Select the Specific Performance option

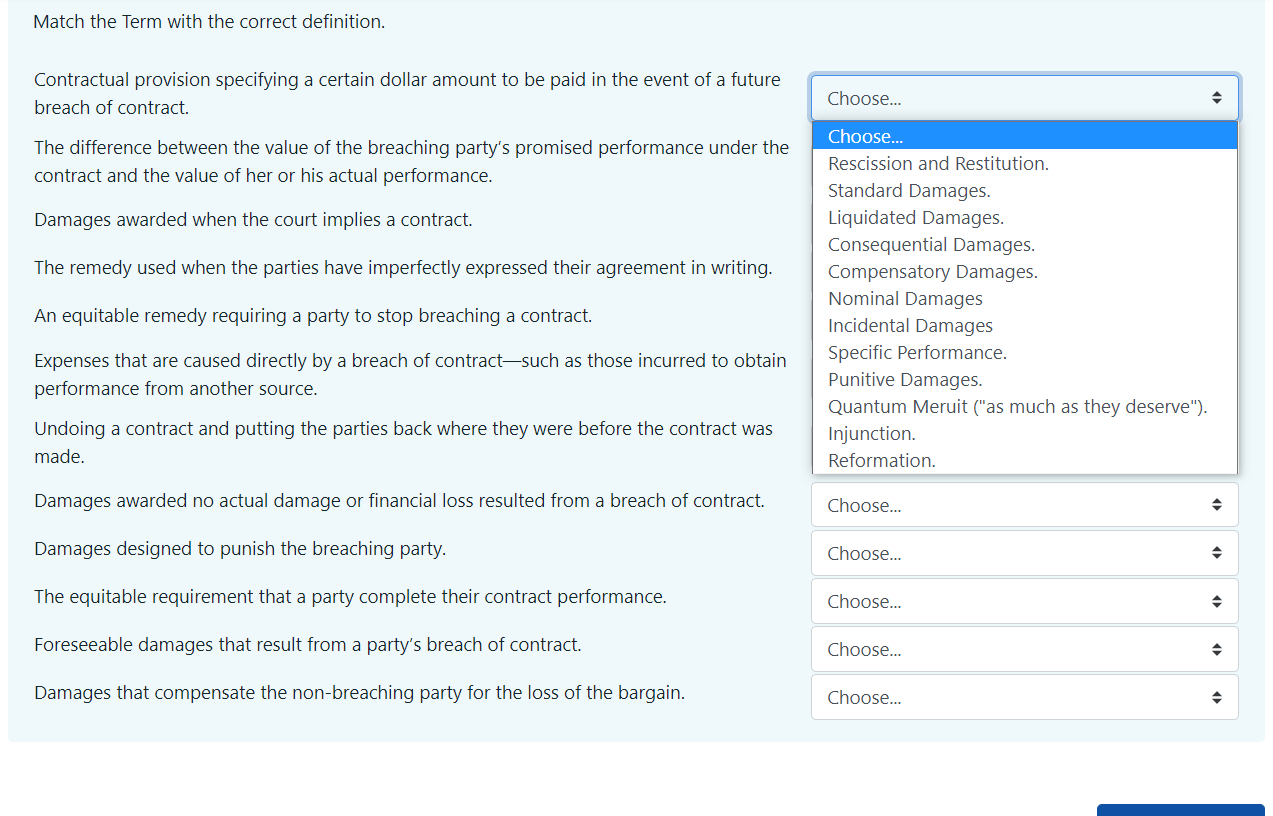click(x=917, y=353)
